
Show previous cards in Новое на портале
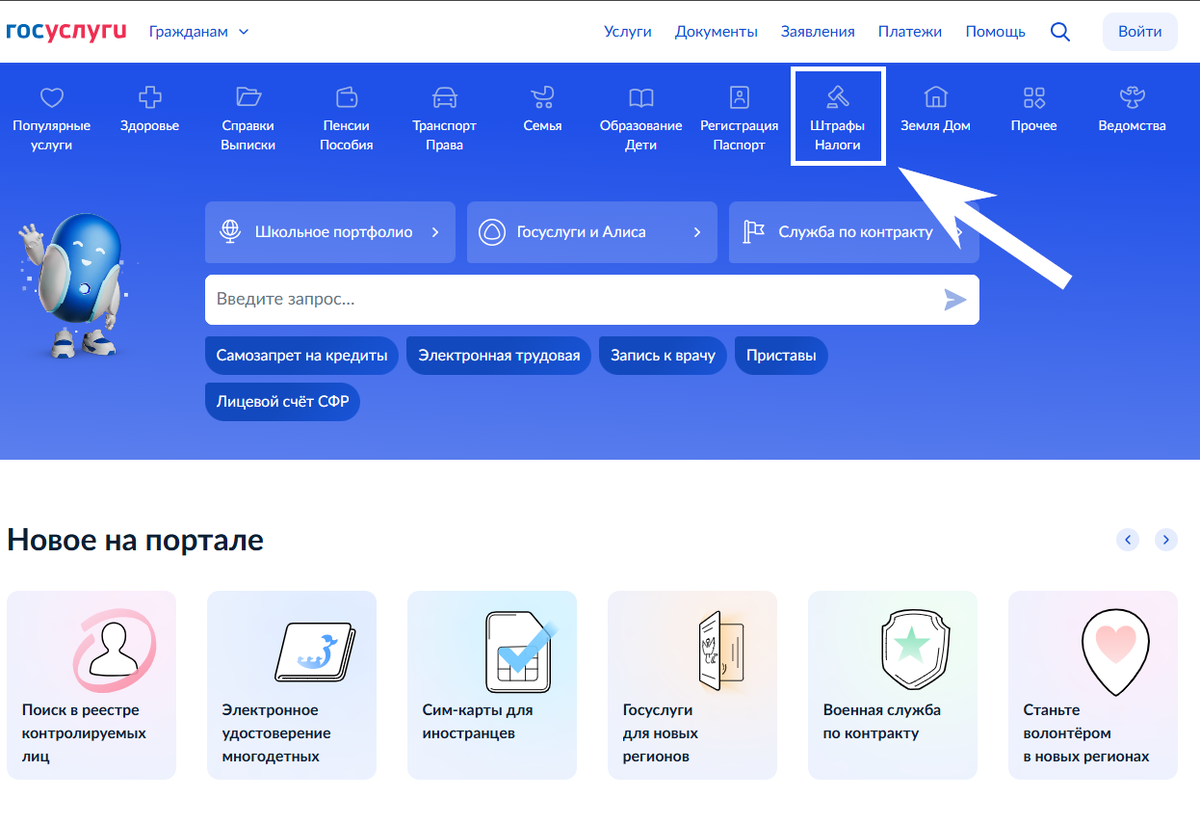tap(1128, 540)
